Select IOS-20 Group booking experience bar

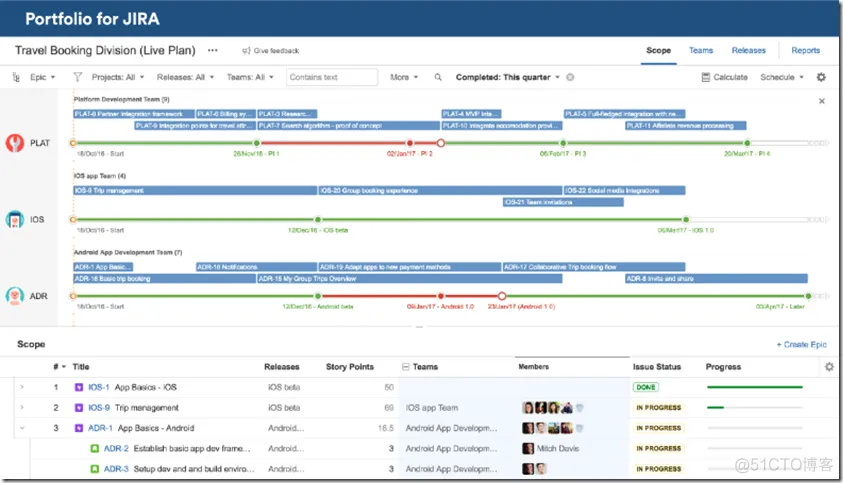[440, 190]
